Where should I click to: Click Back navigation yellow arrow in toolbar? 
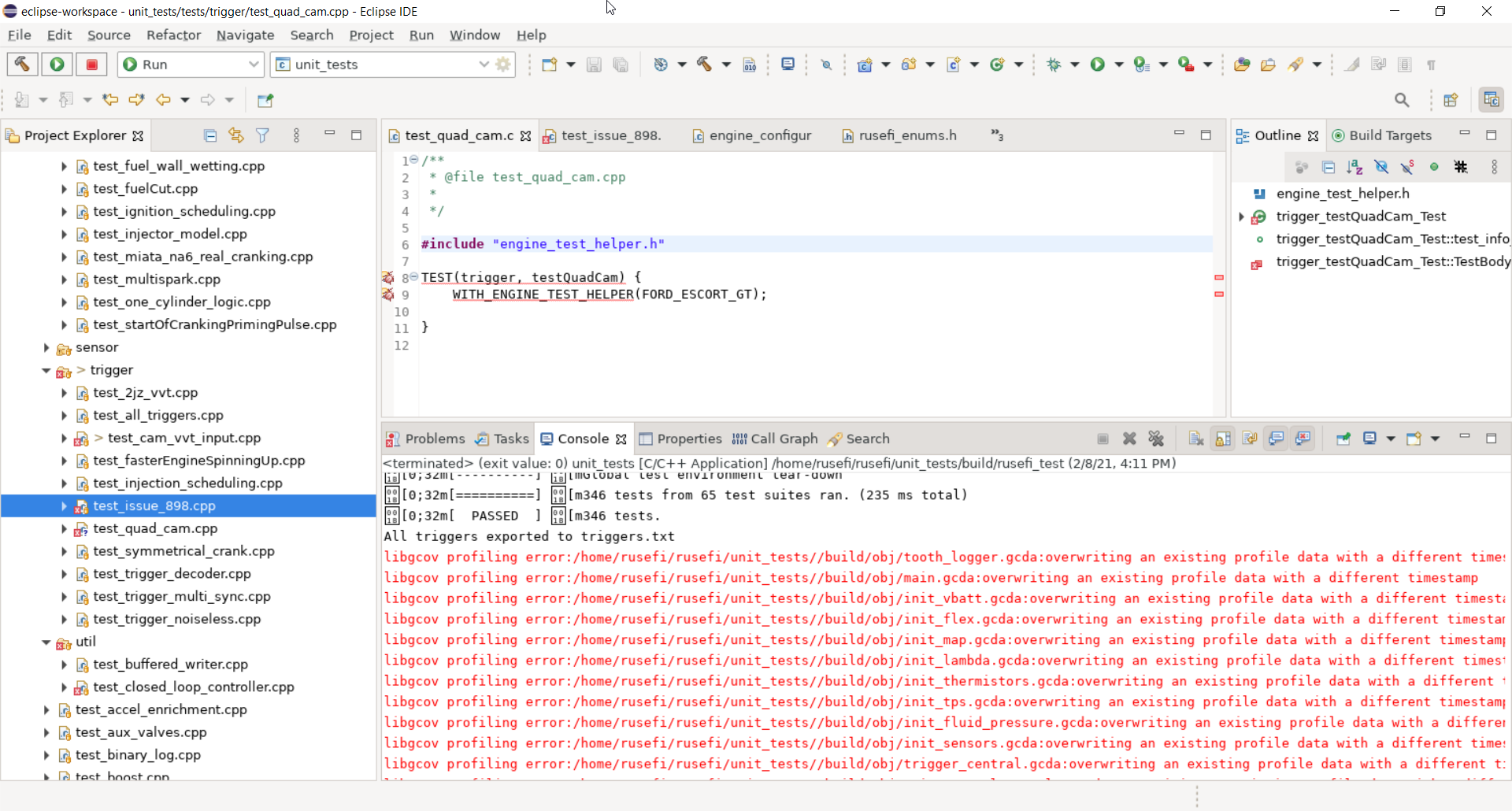[x=163, y=100]
